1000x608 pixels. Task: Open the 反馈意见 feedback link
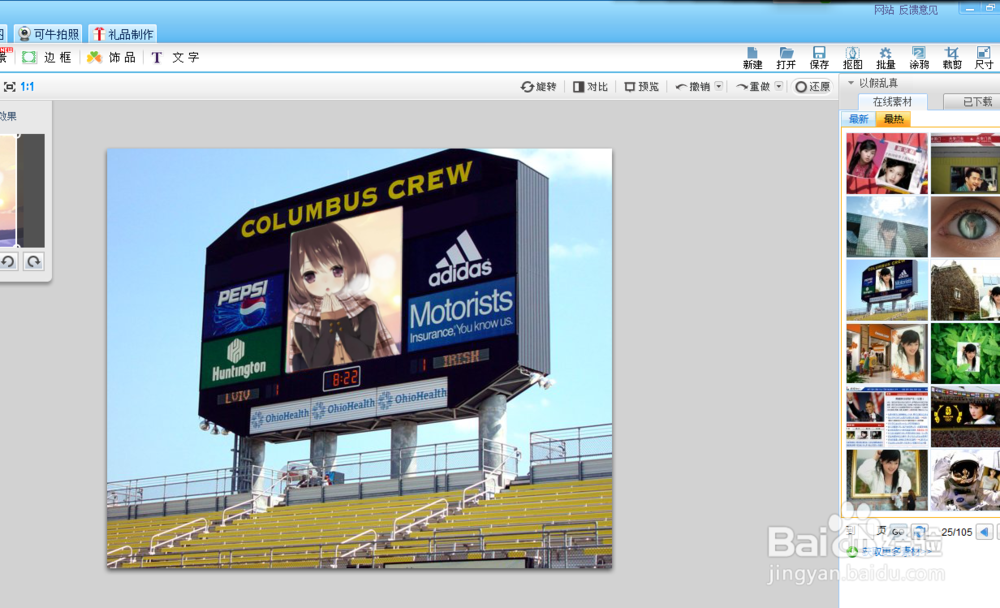pyautogui.click(x=918, y=10)
